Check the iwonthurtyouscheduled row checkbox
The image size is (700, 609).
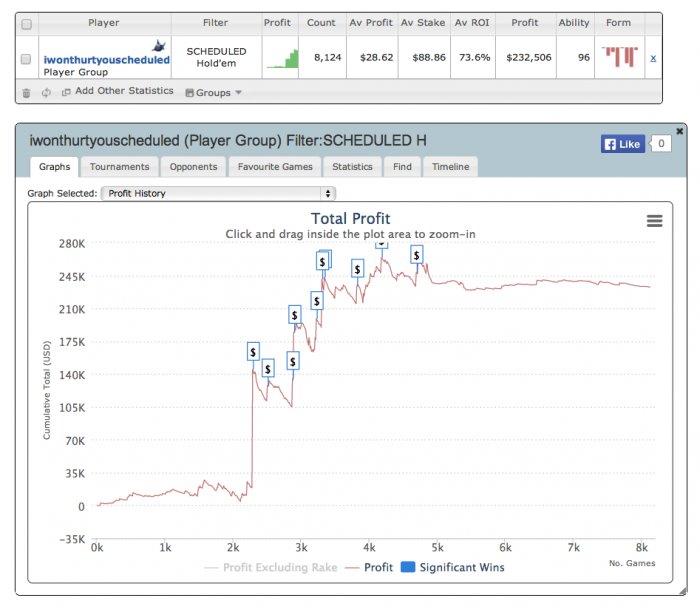point(26,59)
